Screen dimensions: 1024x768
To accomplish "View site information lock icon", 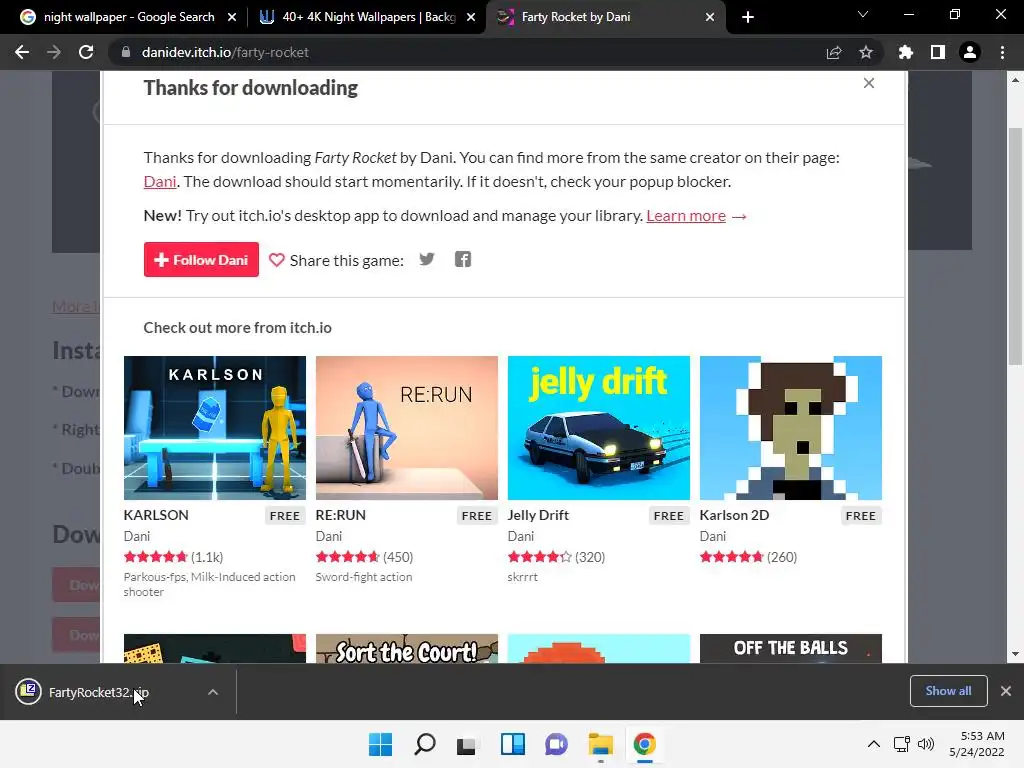I will (125, 52).
